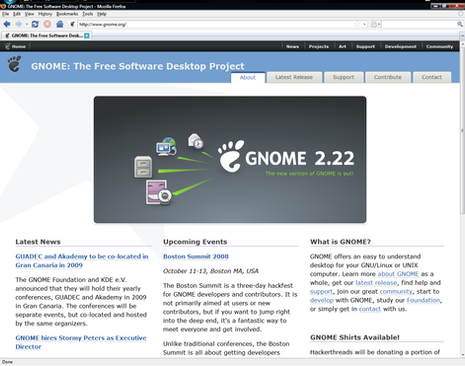This screenshot has height=366, width=465.
Task: Open the address bar history dropdown
Action: click(364, 24)
